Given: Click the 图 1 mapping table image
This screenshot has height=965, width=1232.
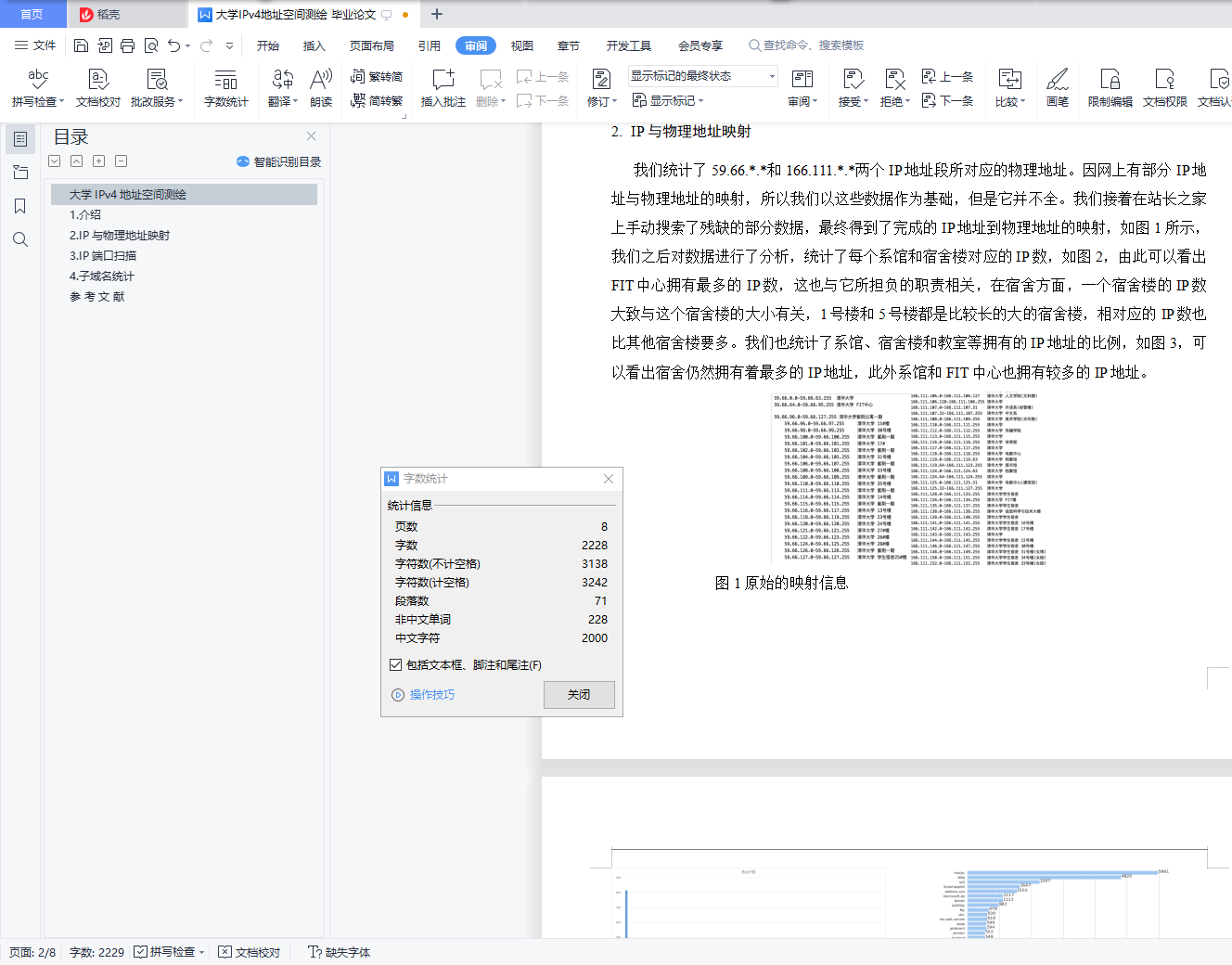Looking at the screenshot, I should (910, 479).
